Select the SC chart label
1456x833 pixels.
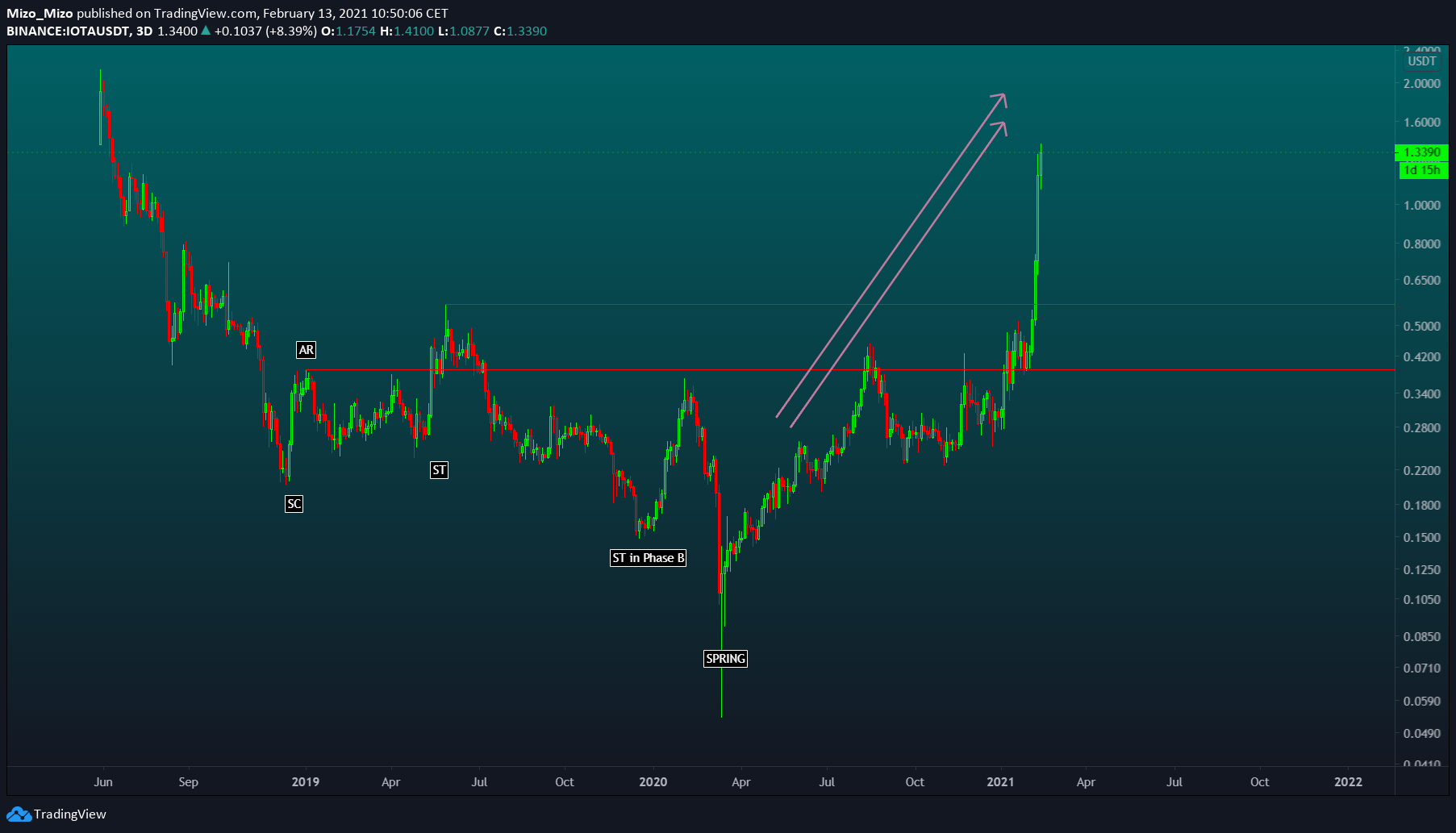tap(294, 504)
